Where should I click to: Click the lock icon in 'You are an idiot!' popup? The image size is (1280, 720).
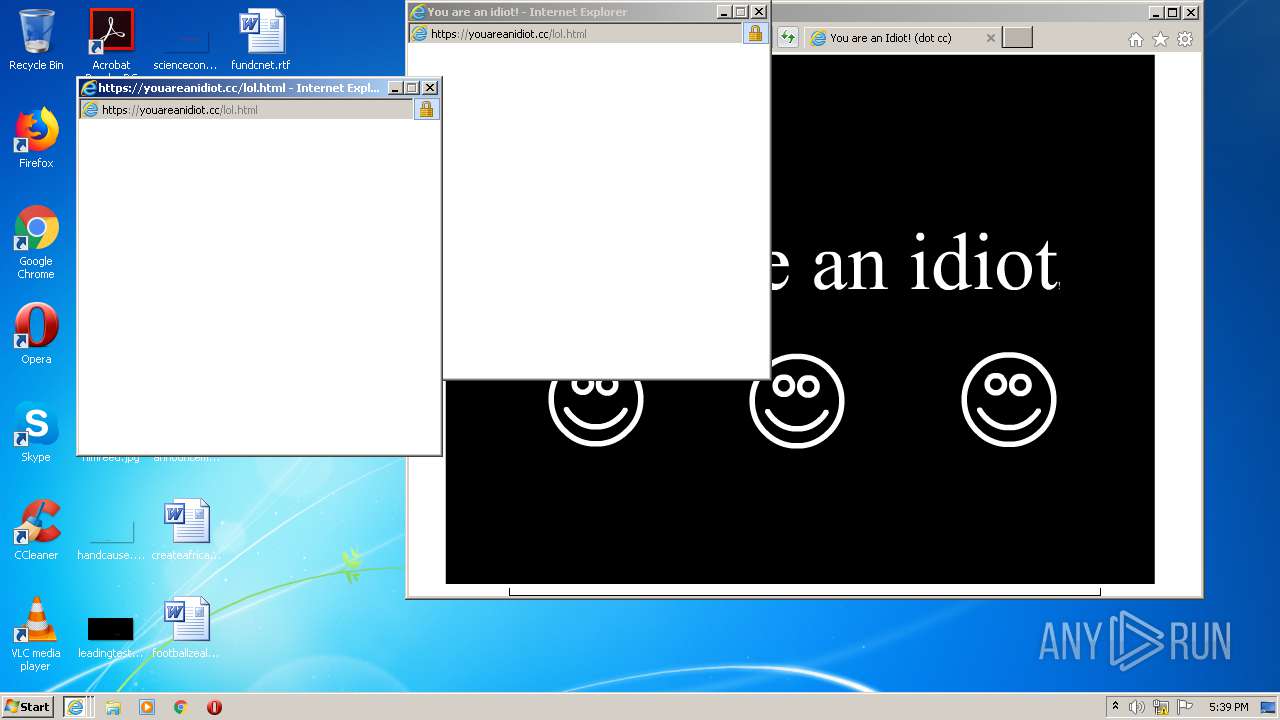(x=755, y=34)
